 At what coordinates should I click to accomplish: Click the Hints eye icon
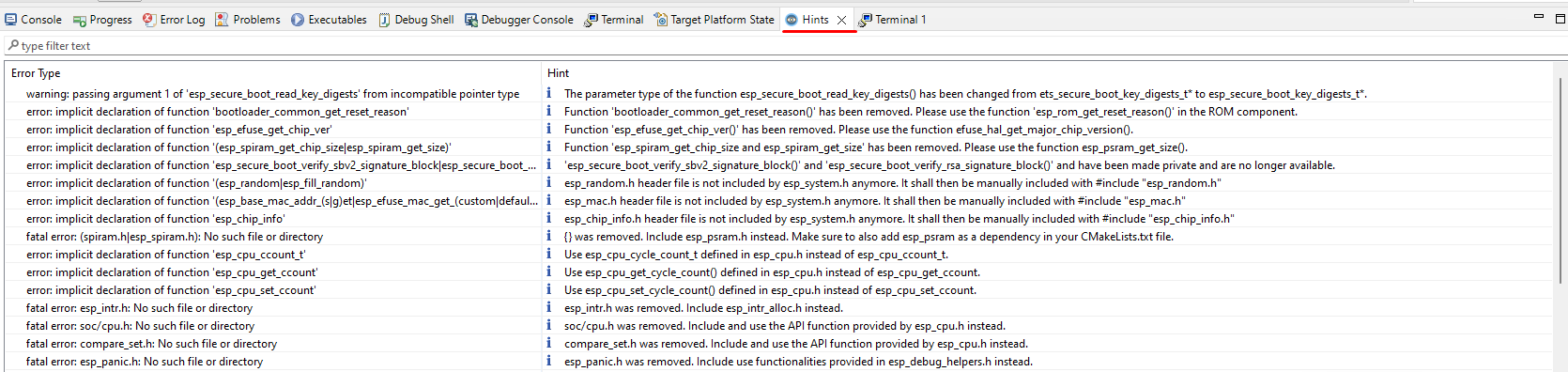click(x=792, y=20)
